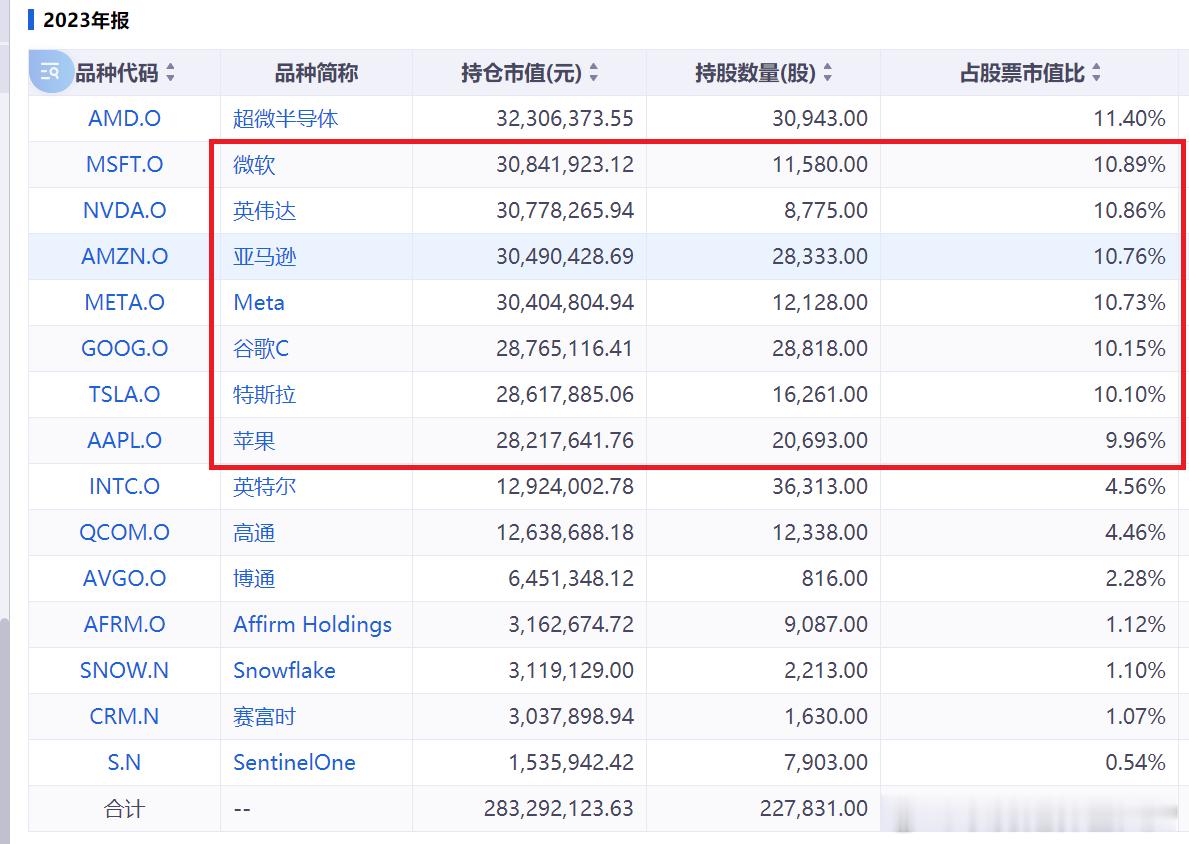Open the TSLA.O stock code link
Image resolution: width=1189 pixels, height=844 pixels.
coord(124,394)
